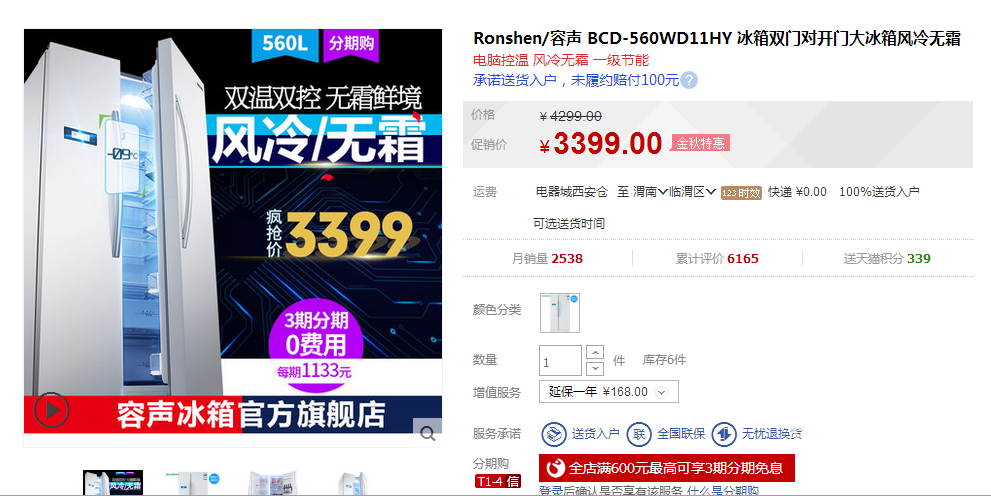Open the 延保一年 value-added service dropdown
The image size is (991, 496).
point(609,392)
